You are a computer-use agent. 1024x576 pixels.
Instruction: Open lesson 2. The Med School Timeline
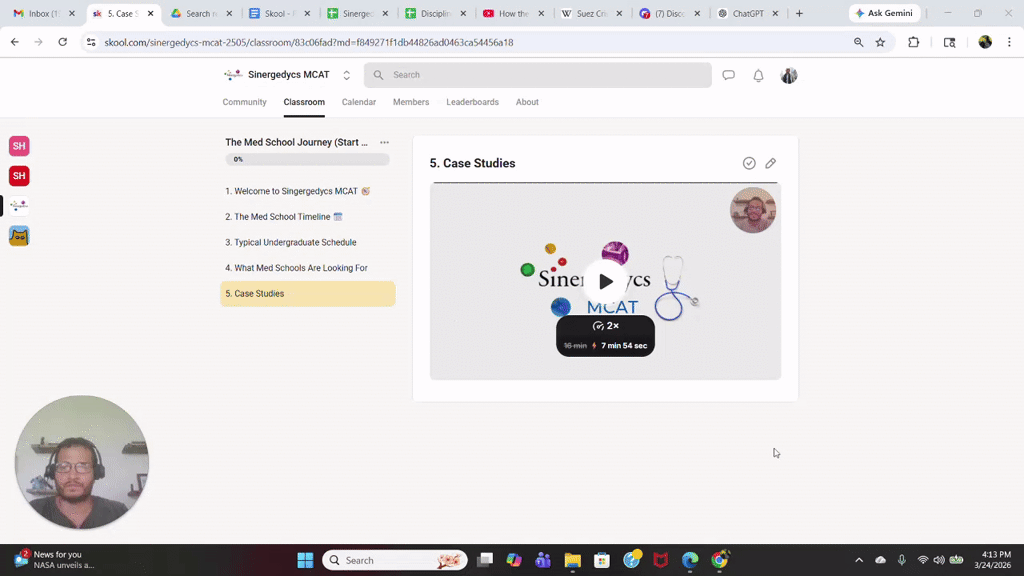[308, 217]
